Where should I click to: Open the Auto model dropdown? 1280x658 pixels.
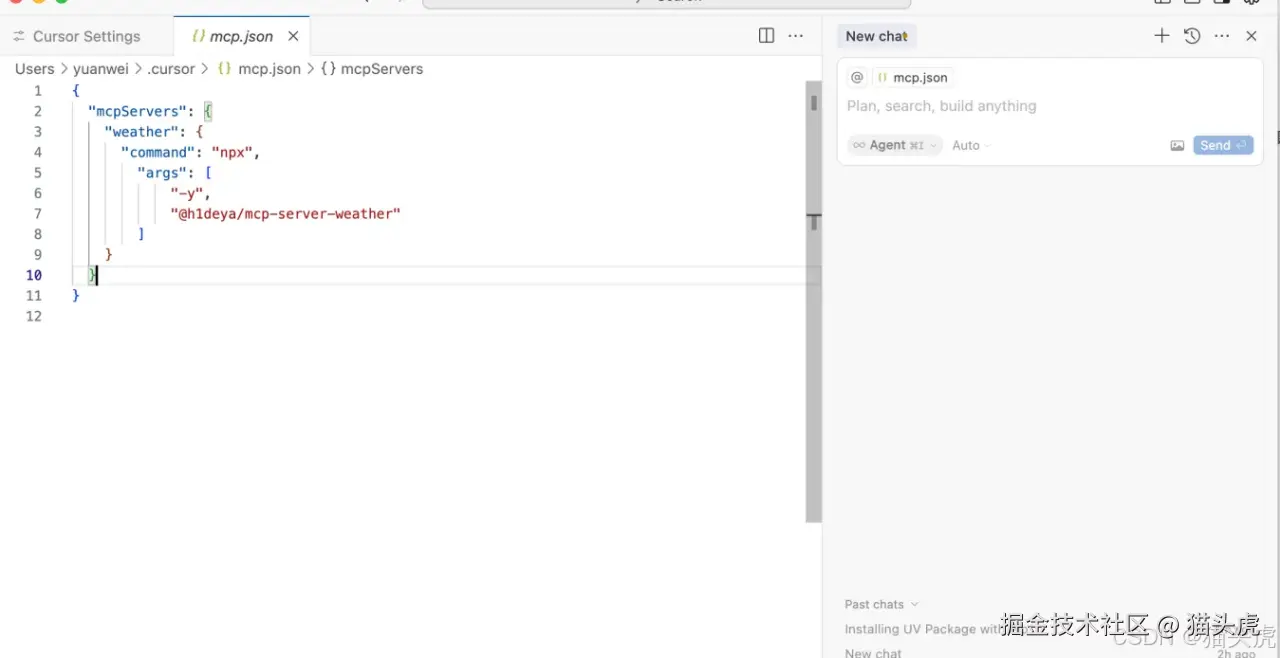click(x=971, y=145)
